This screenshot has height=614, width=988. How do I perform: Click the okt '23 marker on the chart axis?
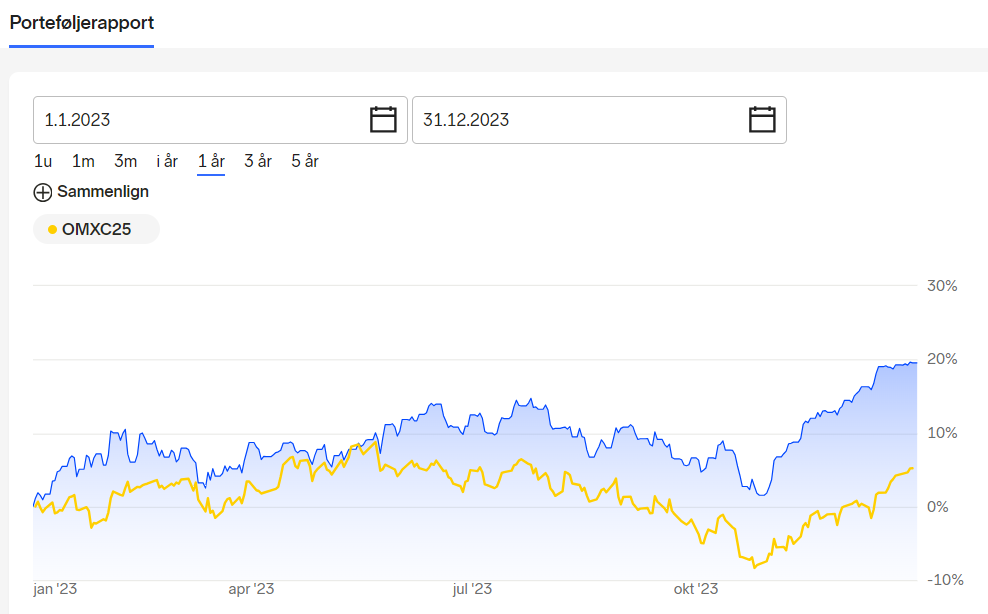(x=696, y=589)
